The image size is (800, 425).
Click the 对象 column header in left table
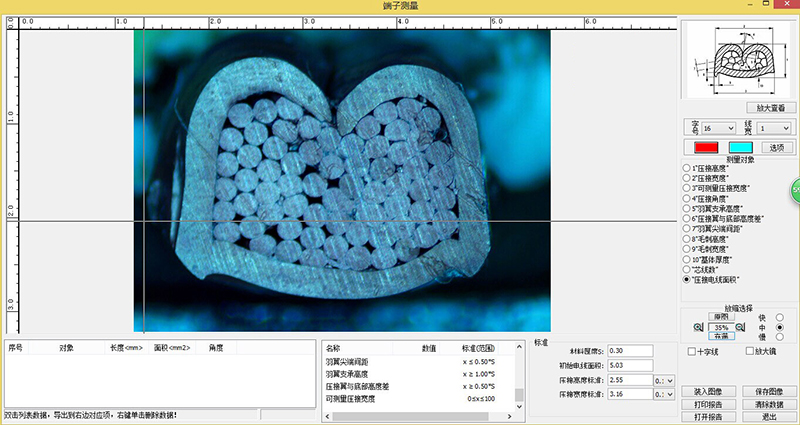(x=66, y=347)
